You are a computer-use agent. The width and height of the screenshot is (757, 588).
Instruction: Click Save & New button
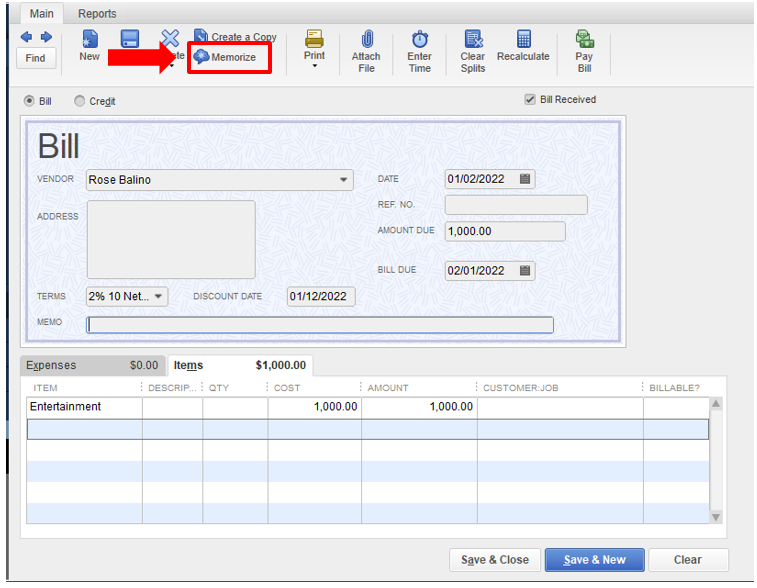click(x=595, y=560)
